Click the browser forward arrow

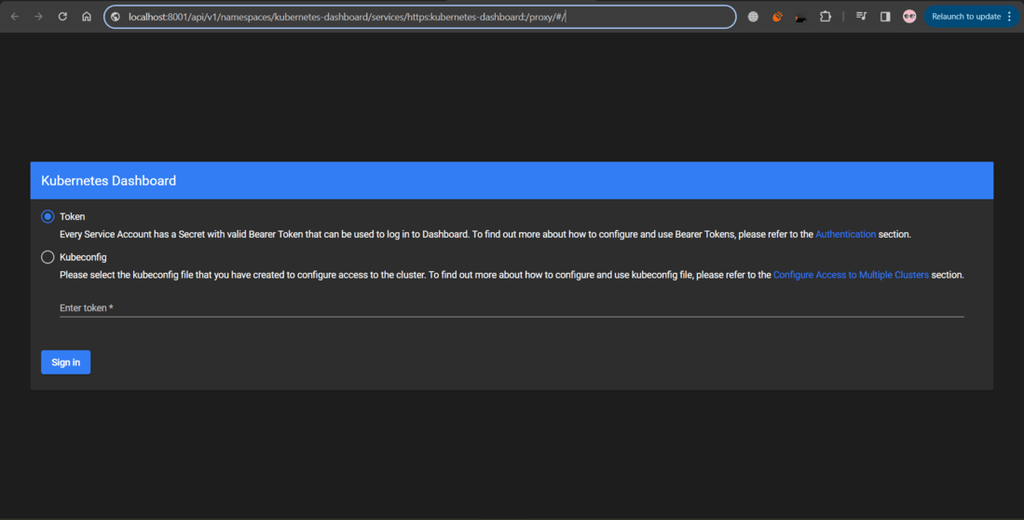39,16
